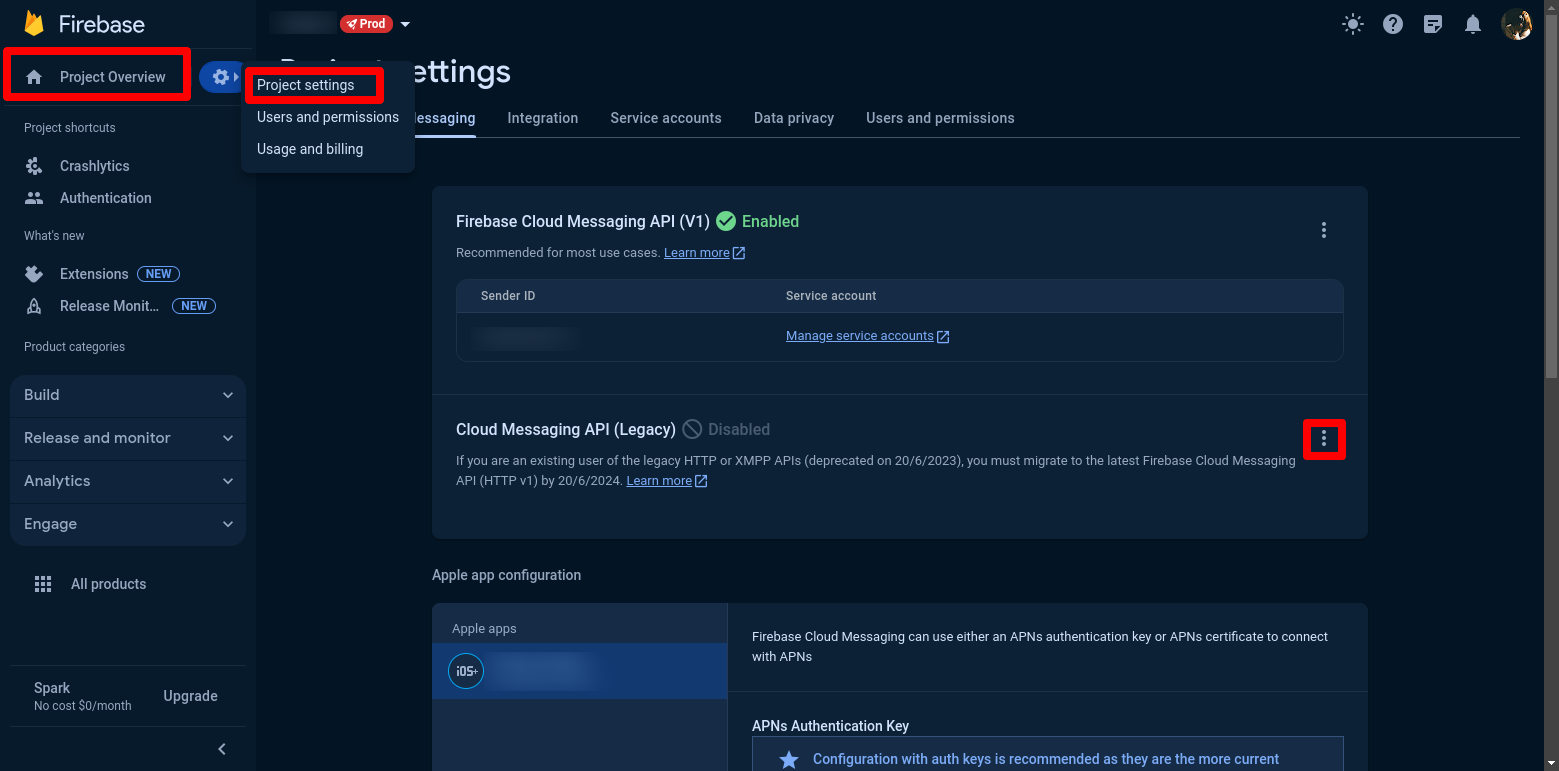Open Usage and billing menu entry
The width and height of the screenshot is (1559, 771).
point(310,149)
